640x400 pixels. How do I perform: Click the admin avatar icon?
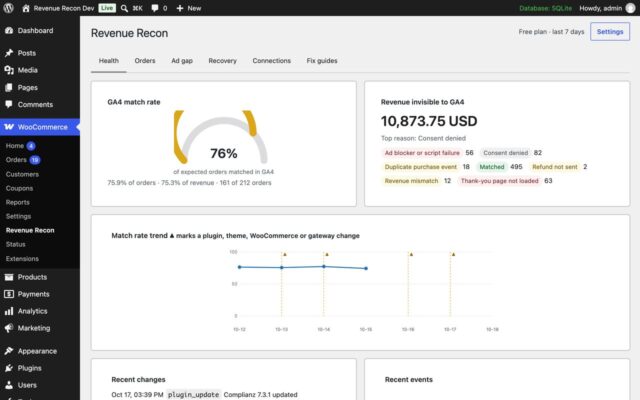[630, 8]
